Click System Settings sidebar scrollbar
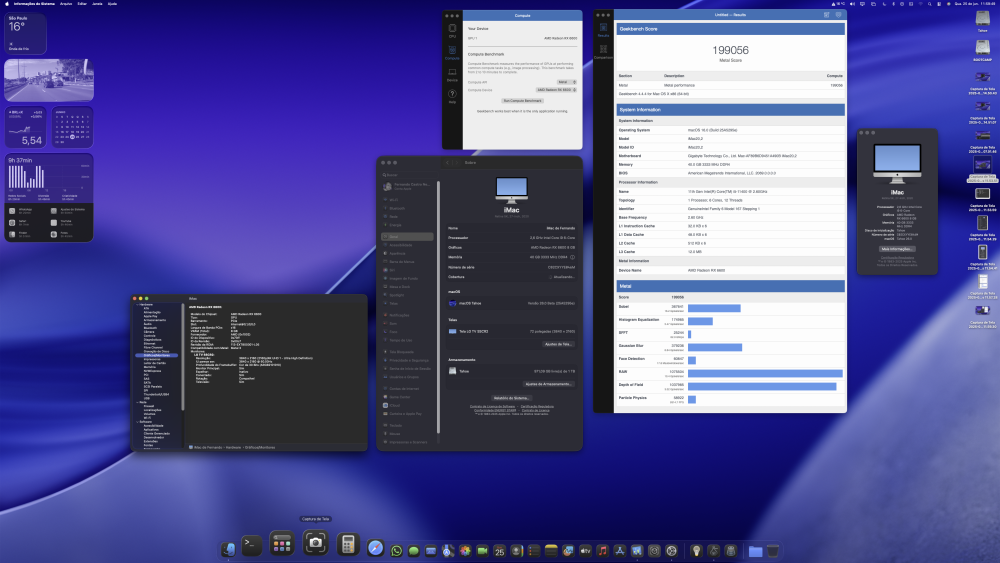 coord(438,306)
